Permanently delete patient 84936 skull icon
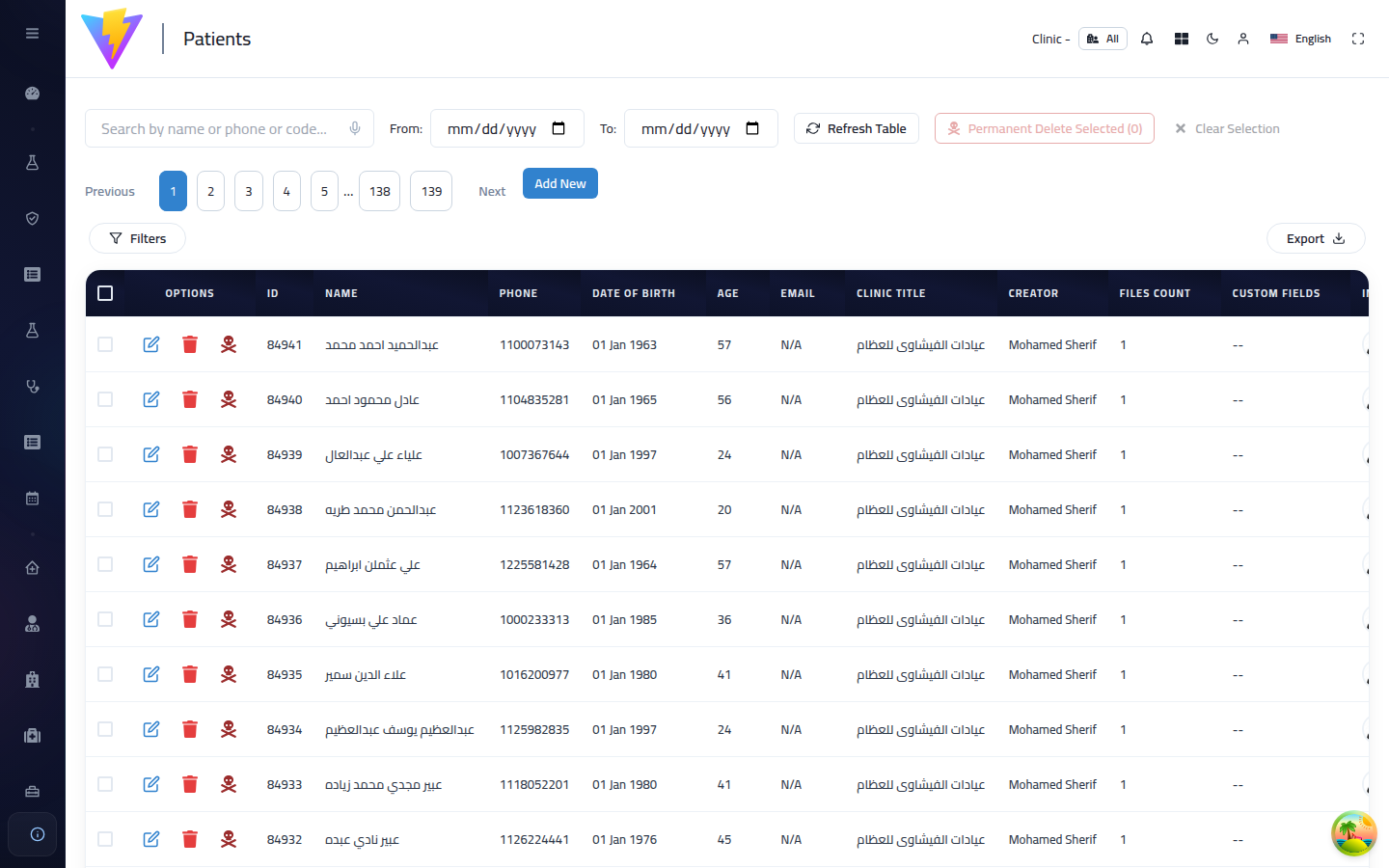This screenshot has height=868, width=1389. [229, 619]
